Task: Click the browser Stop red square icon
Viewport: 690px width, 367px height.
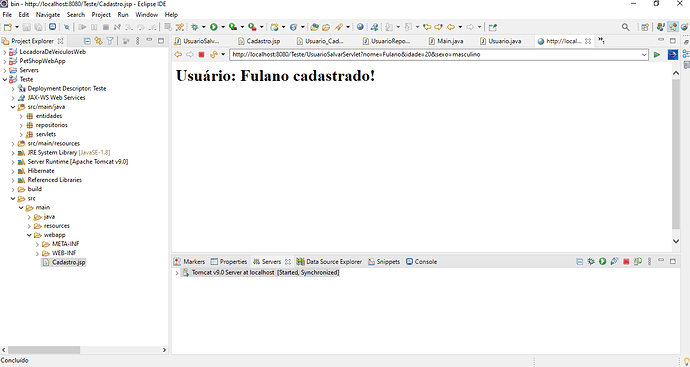Action: [202, 55]
